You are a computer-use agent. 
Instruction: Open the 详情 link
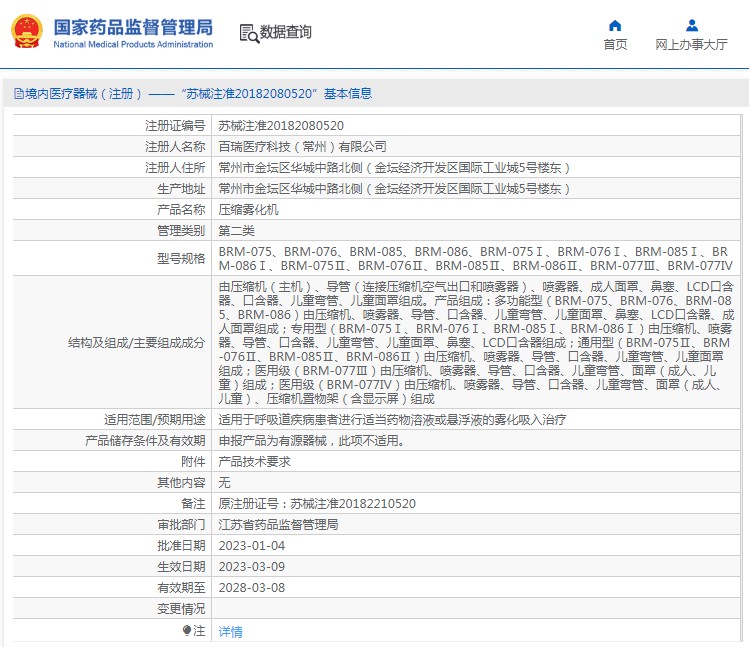(x=230, y=632)
